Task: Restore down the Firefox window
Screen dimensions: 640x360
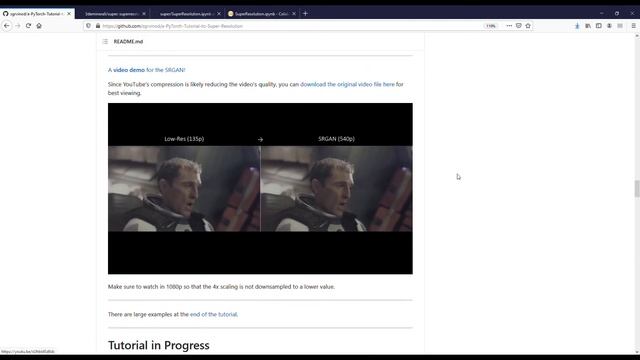Action: coord(617,13)
